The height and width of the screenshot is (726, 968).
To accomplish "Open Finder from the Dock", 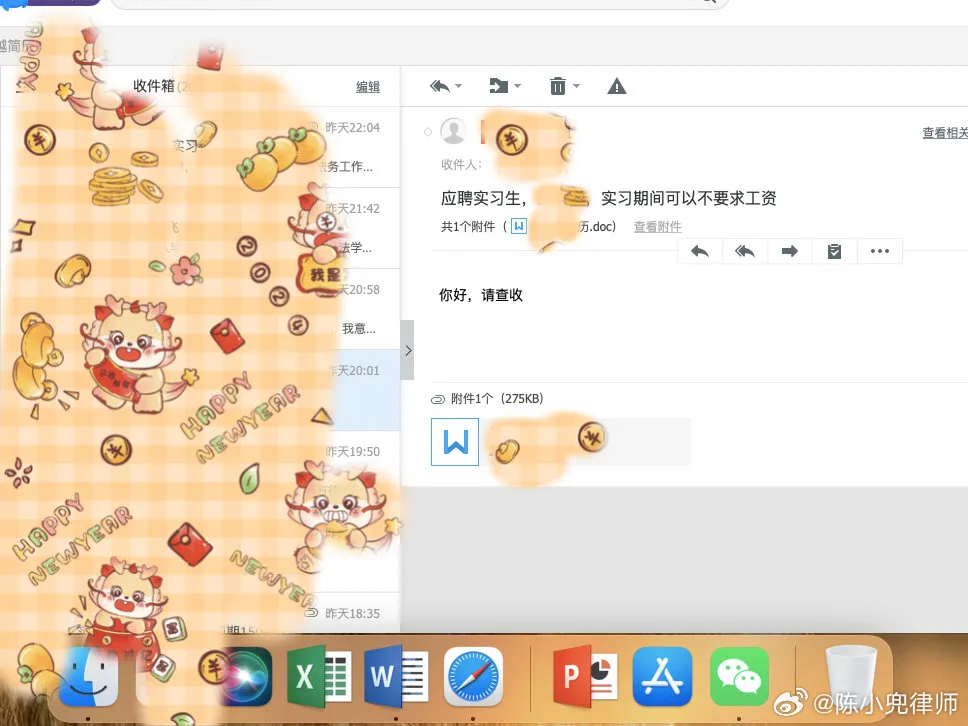I will 88,677.
